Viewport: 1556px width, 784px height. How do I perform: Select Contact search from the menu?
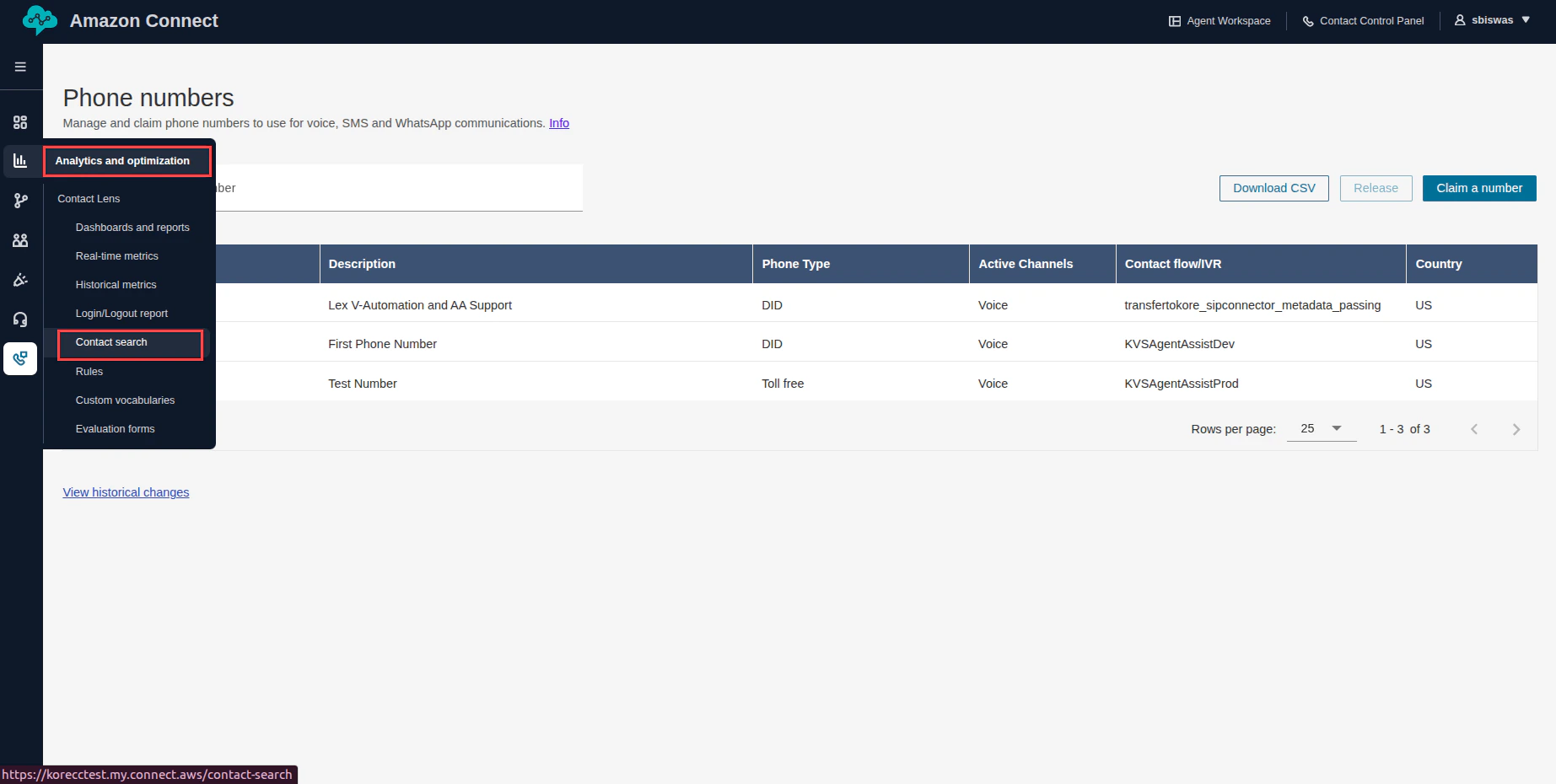point(110,342)
